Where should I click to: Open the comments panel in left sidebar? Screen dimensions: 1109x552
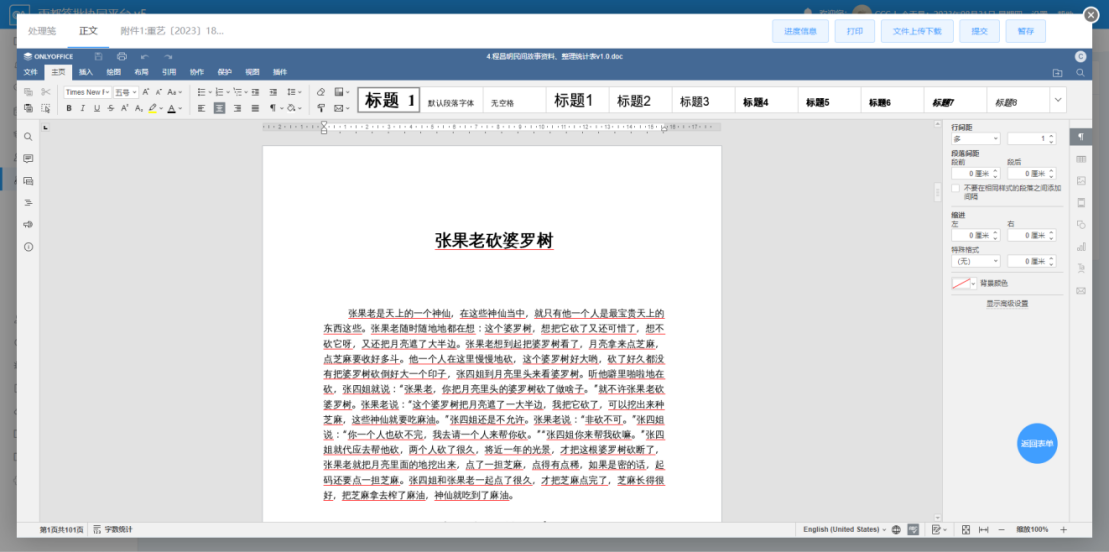click(x=28, y=159)
